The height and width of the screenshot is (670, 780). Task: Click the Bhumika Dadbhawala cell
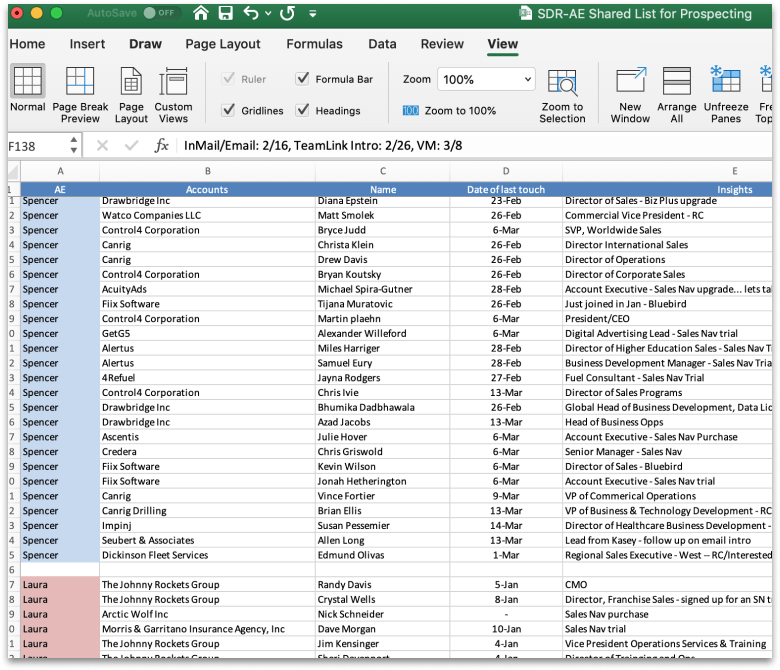(383, 407)
